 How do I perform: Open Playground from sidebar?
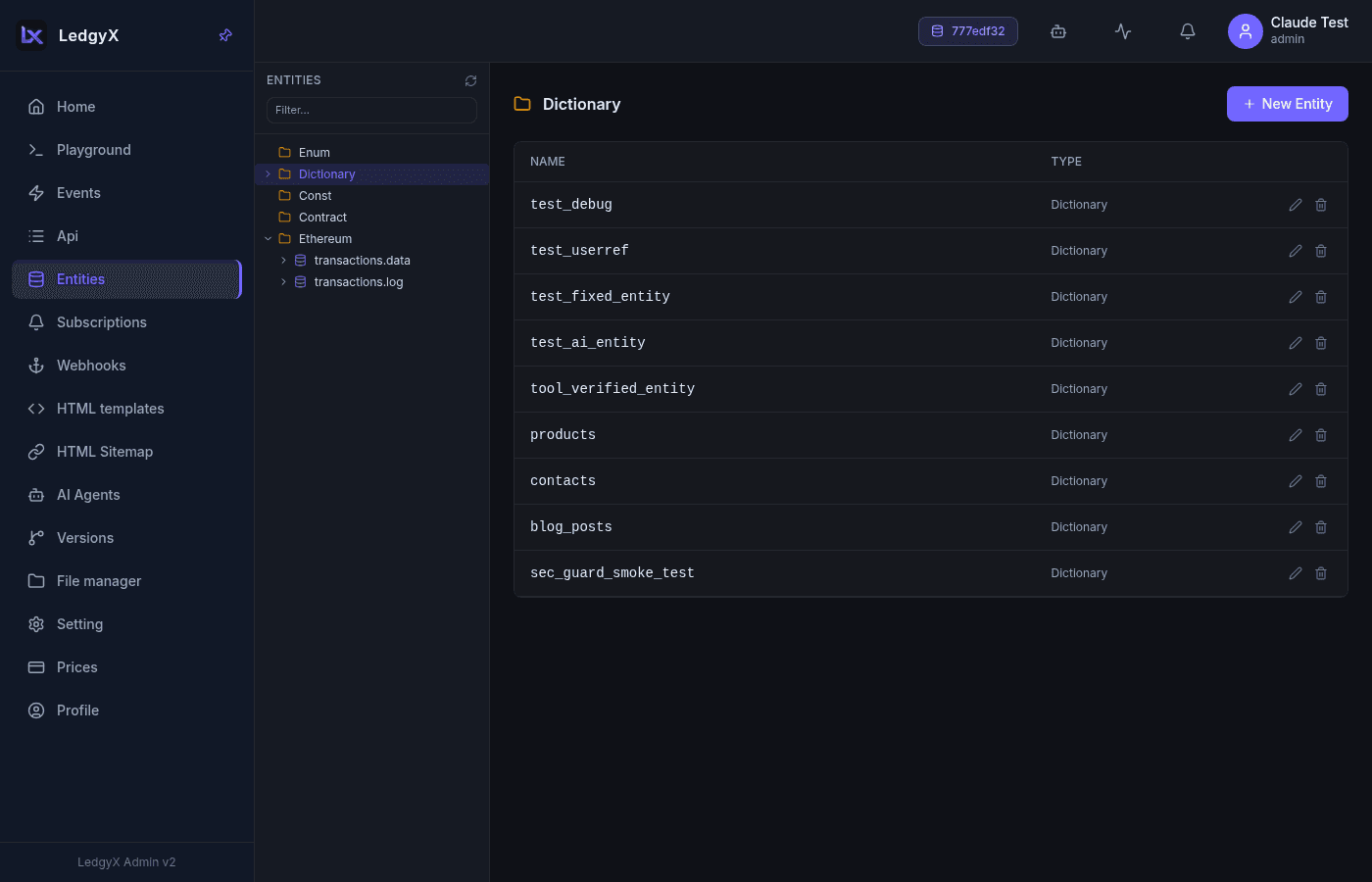click(x=126, y=150)
